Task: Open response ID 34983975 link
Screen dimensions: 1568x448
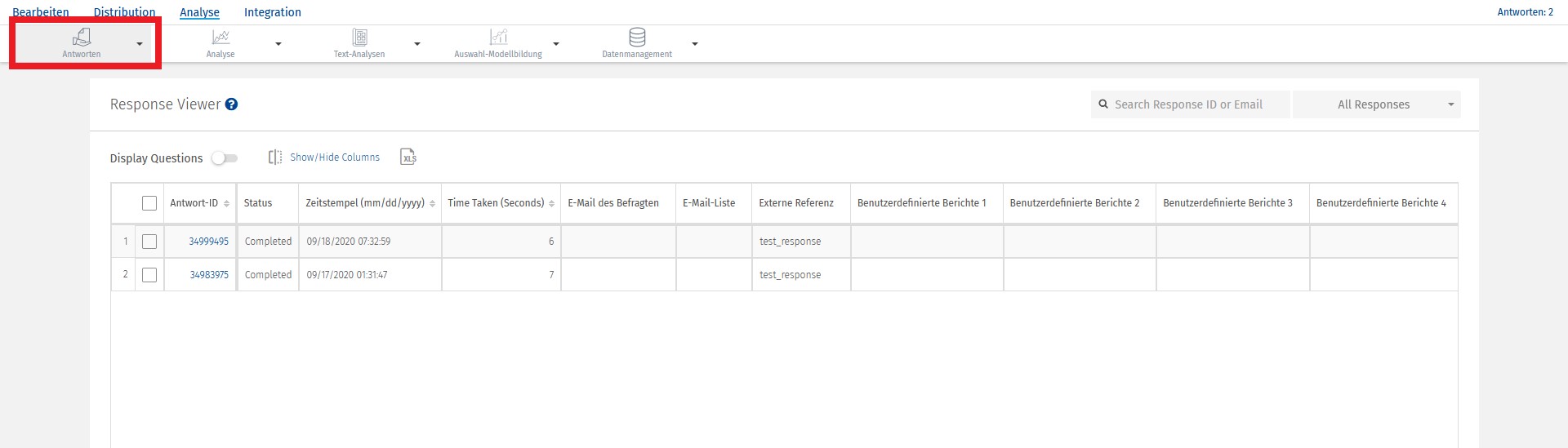Action: tap(209, 275)
